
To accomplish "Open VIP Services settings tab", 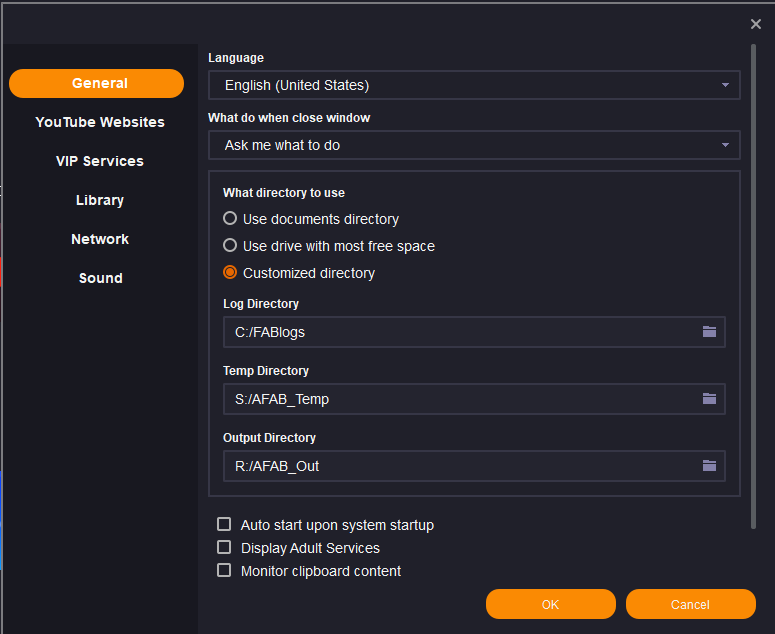I will [x=100, y=161].
